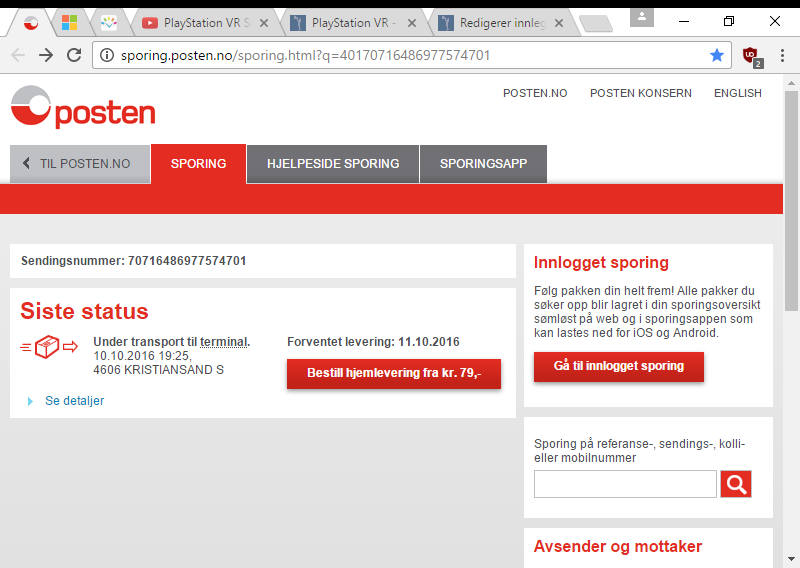800x568 pixels.
Task: Switch to the Posten pinned tab
Action: [x=31, y=23]
